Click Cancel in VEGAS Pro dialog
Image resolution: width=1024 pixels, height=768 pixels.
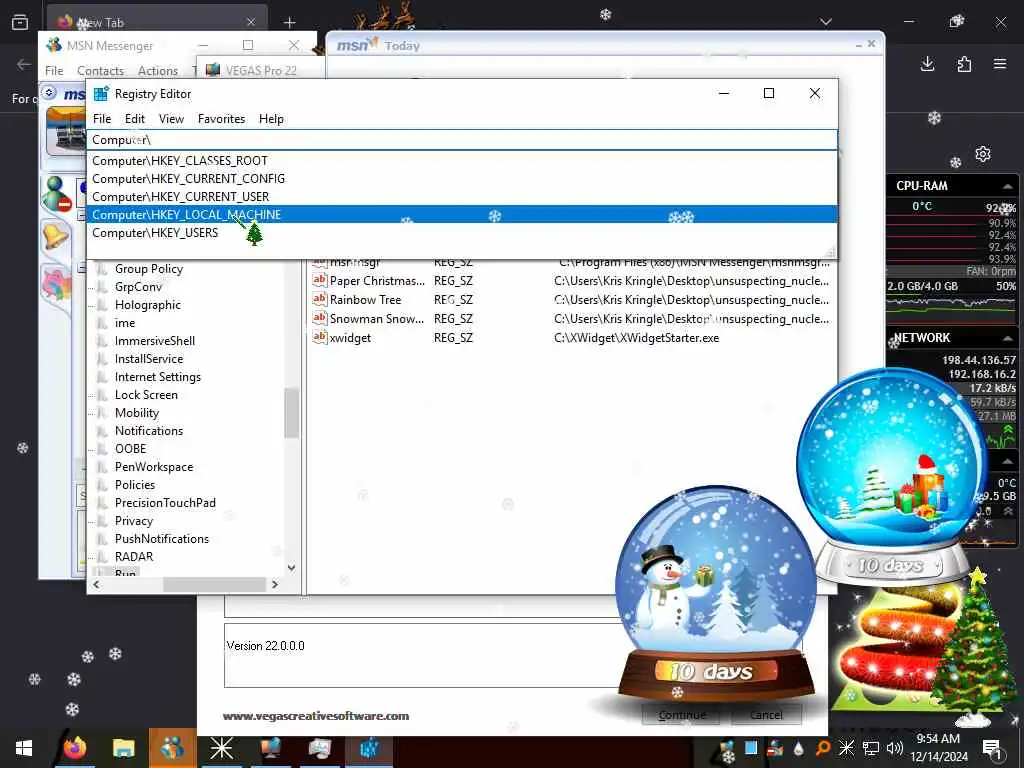pos(765,714)
